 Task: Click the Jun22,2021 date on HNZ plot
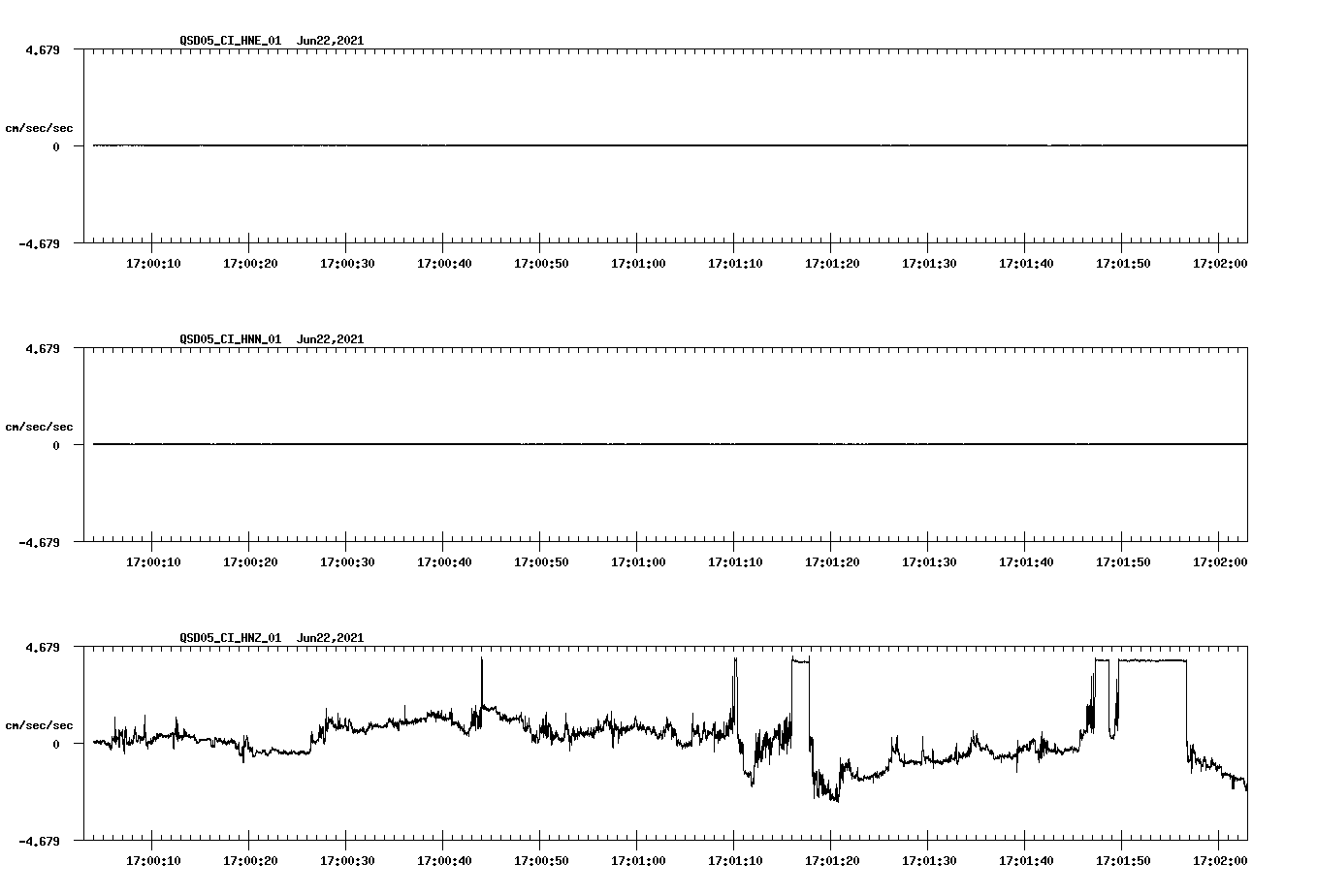[x=330, y=638]
